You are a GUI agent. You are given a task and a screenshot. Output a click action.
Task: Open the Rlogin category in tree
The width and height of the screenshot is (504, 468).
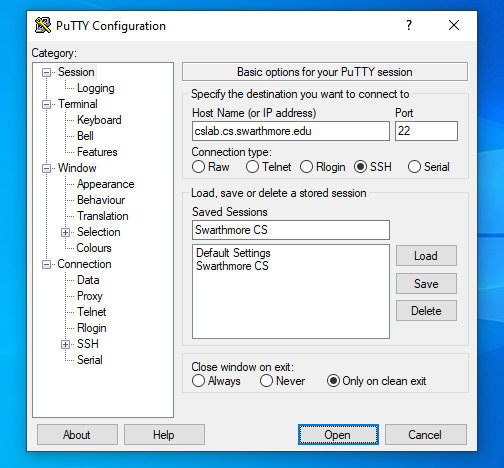pos(92,328)
